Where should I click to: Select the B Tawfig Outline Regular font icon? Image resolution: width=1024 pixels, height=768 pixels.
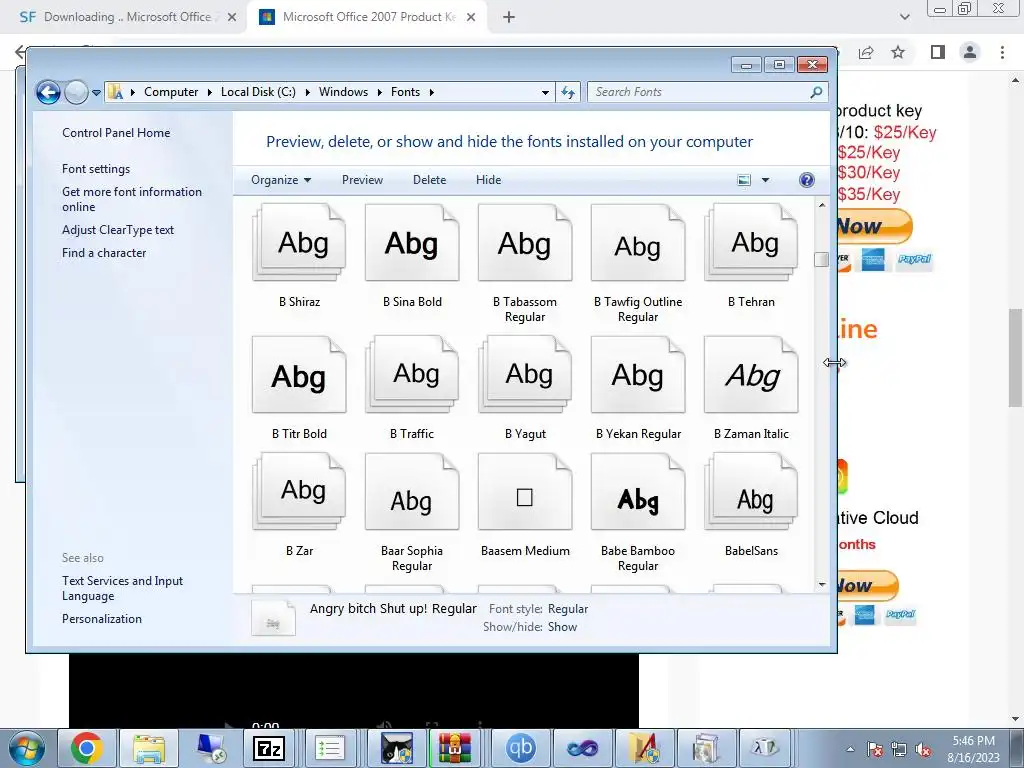tap(638, 242)
